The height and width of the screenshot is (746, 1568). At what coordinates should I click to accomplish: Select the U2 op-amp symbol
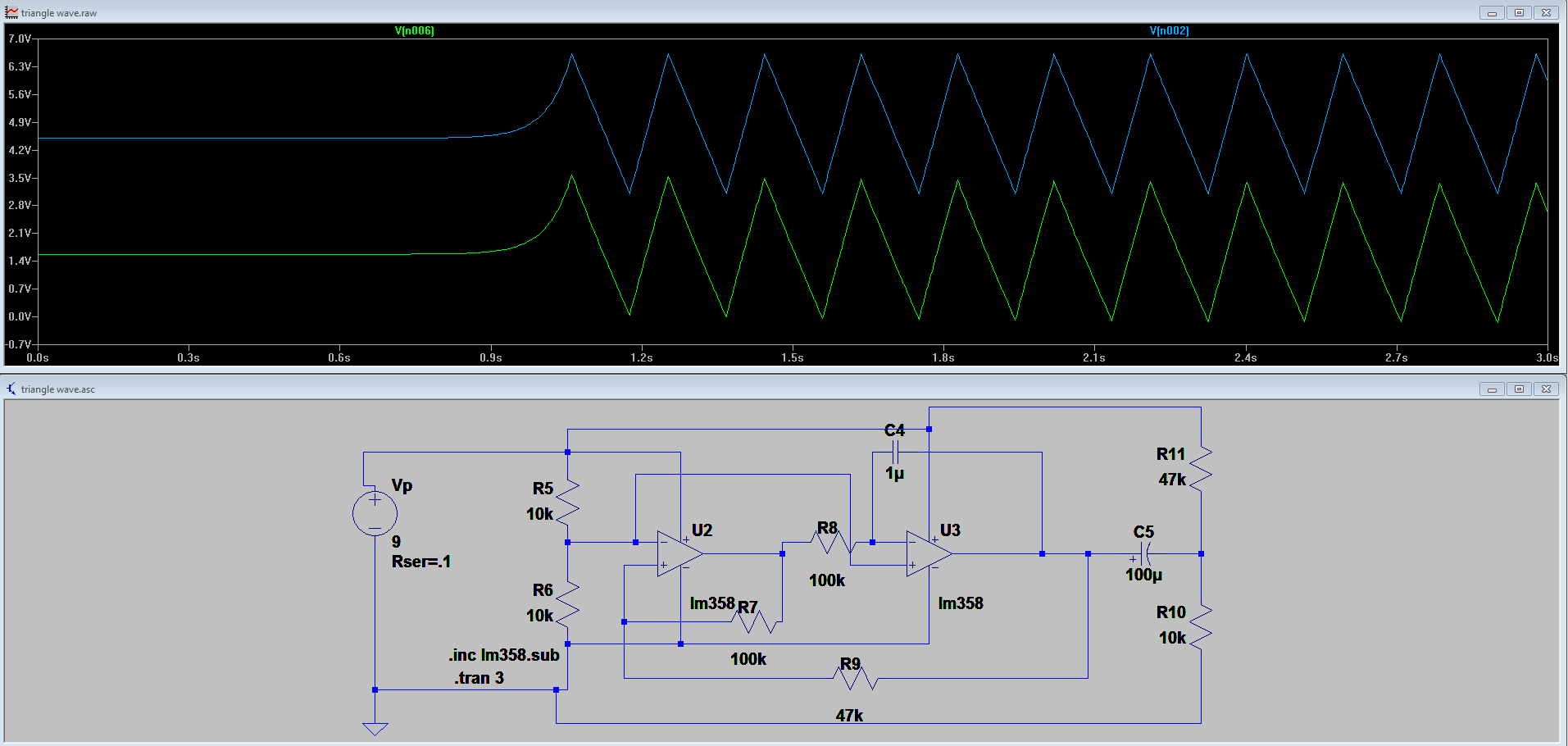(679, 553)
